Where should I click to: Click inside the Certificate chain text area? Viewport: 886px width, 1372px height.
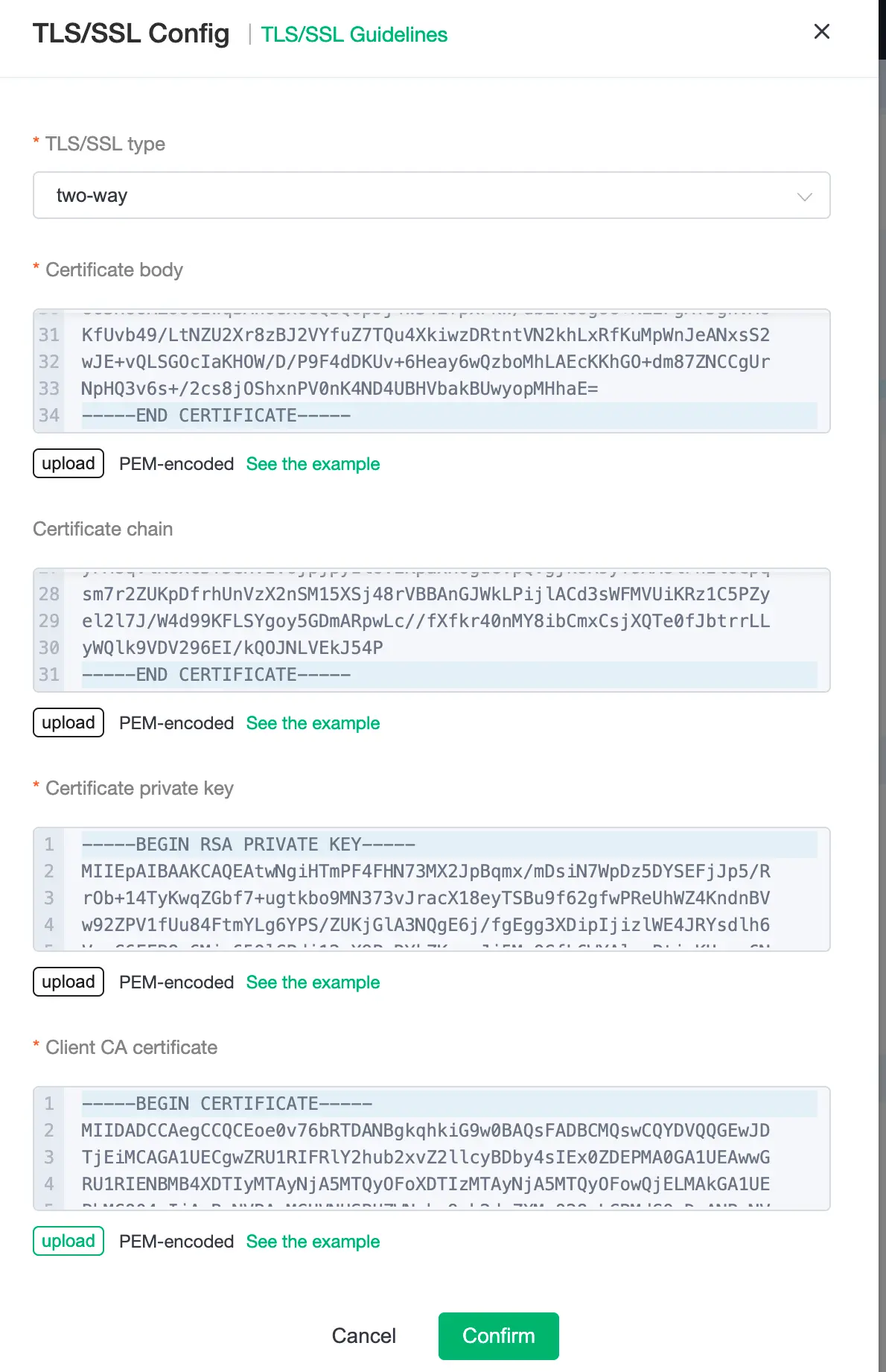click(432, 626)
